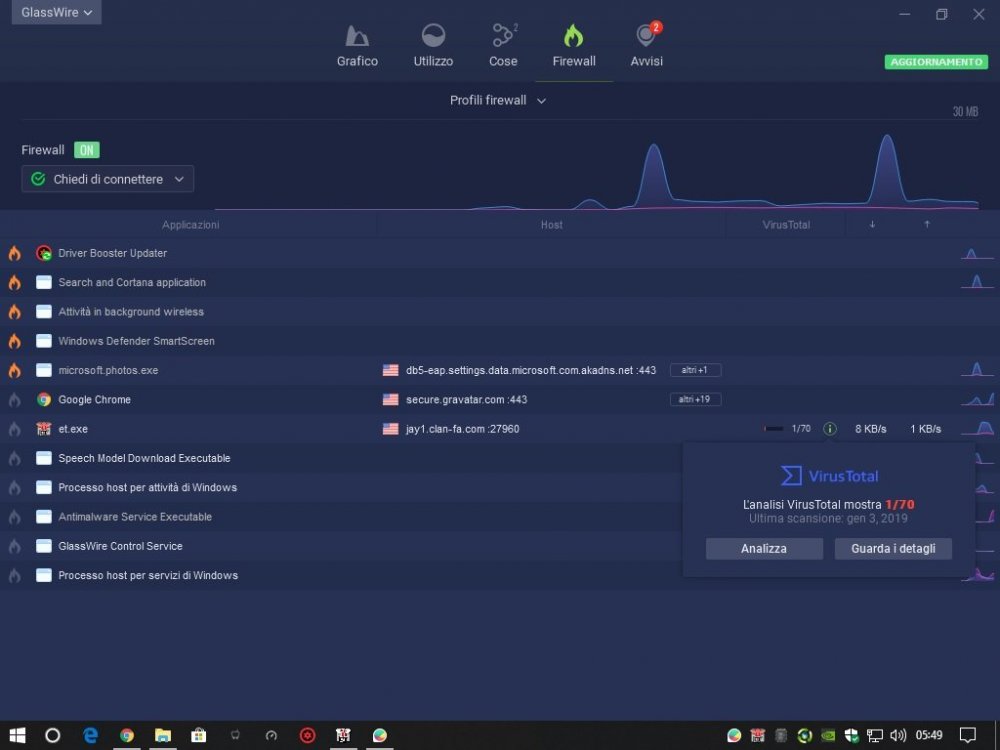Select Processo host per attività di Windows
This screenshot has width=1000, height=750.
point(147,488)
